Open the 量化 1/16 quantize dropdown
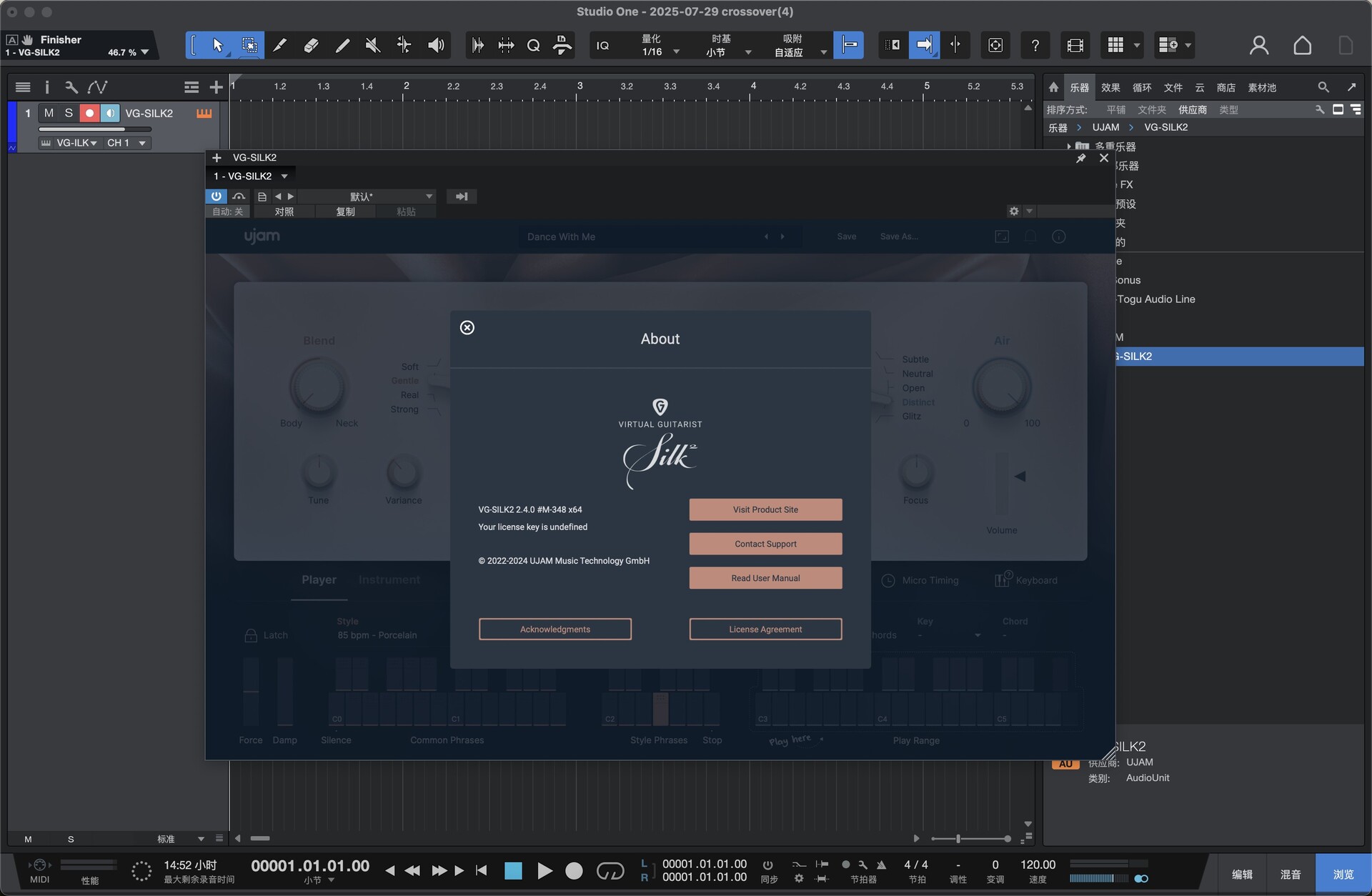 tap(660, 46)
